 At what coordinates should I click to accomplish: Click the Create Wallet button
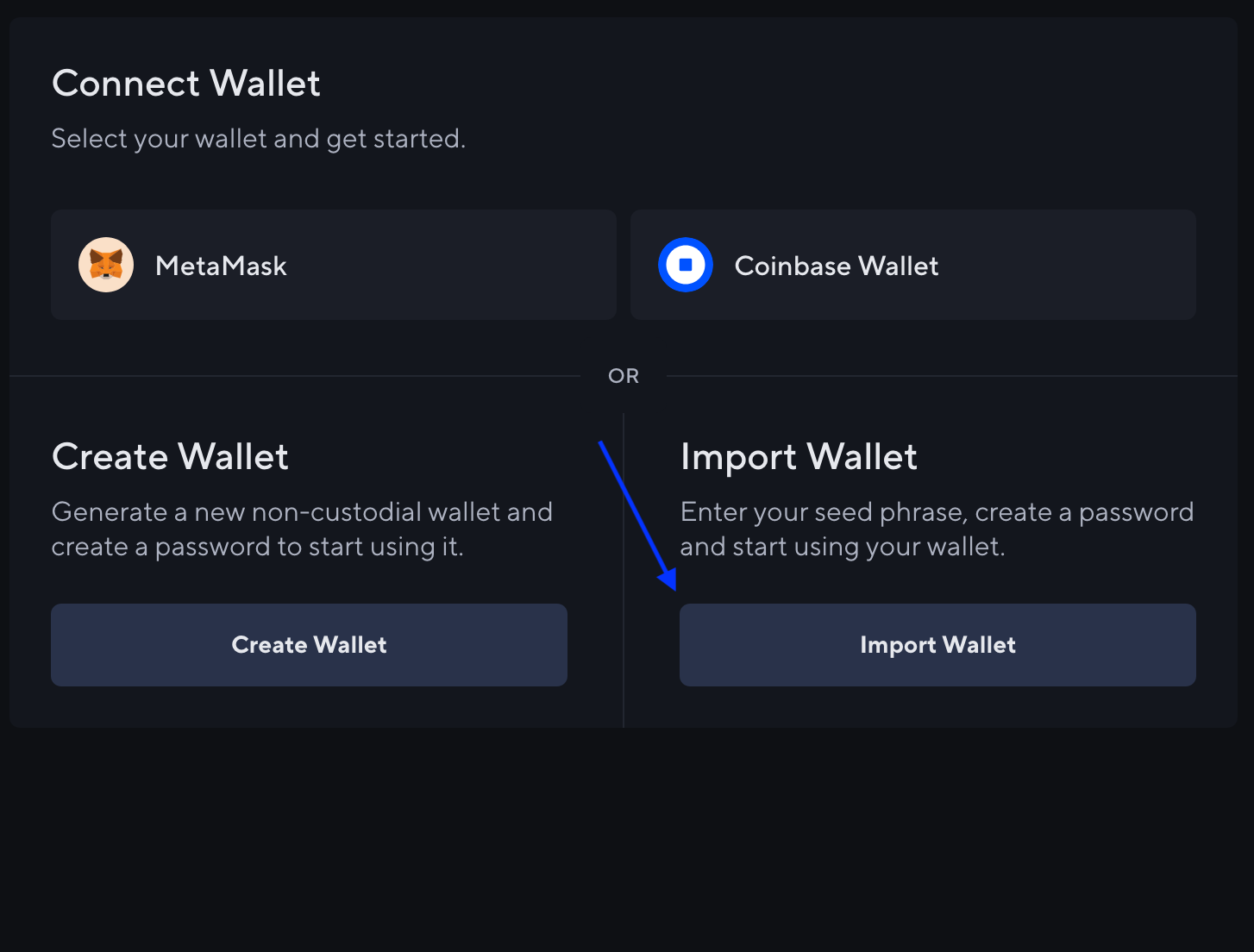coord(309,644)
